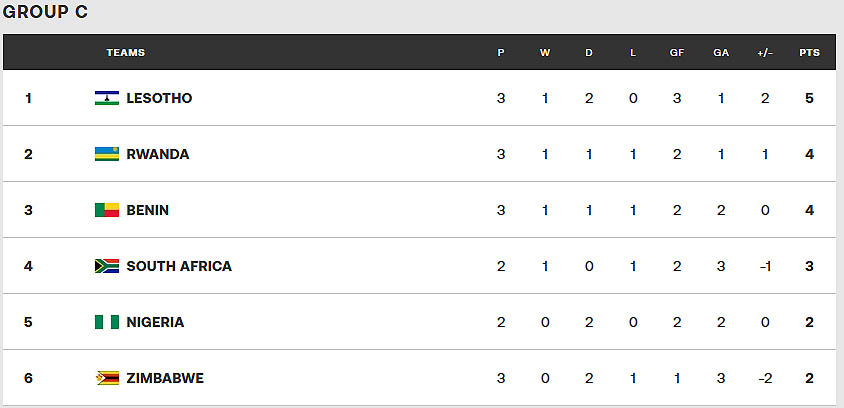Click the GA column header
The image size is (844, 408).
click(721, 53)
